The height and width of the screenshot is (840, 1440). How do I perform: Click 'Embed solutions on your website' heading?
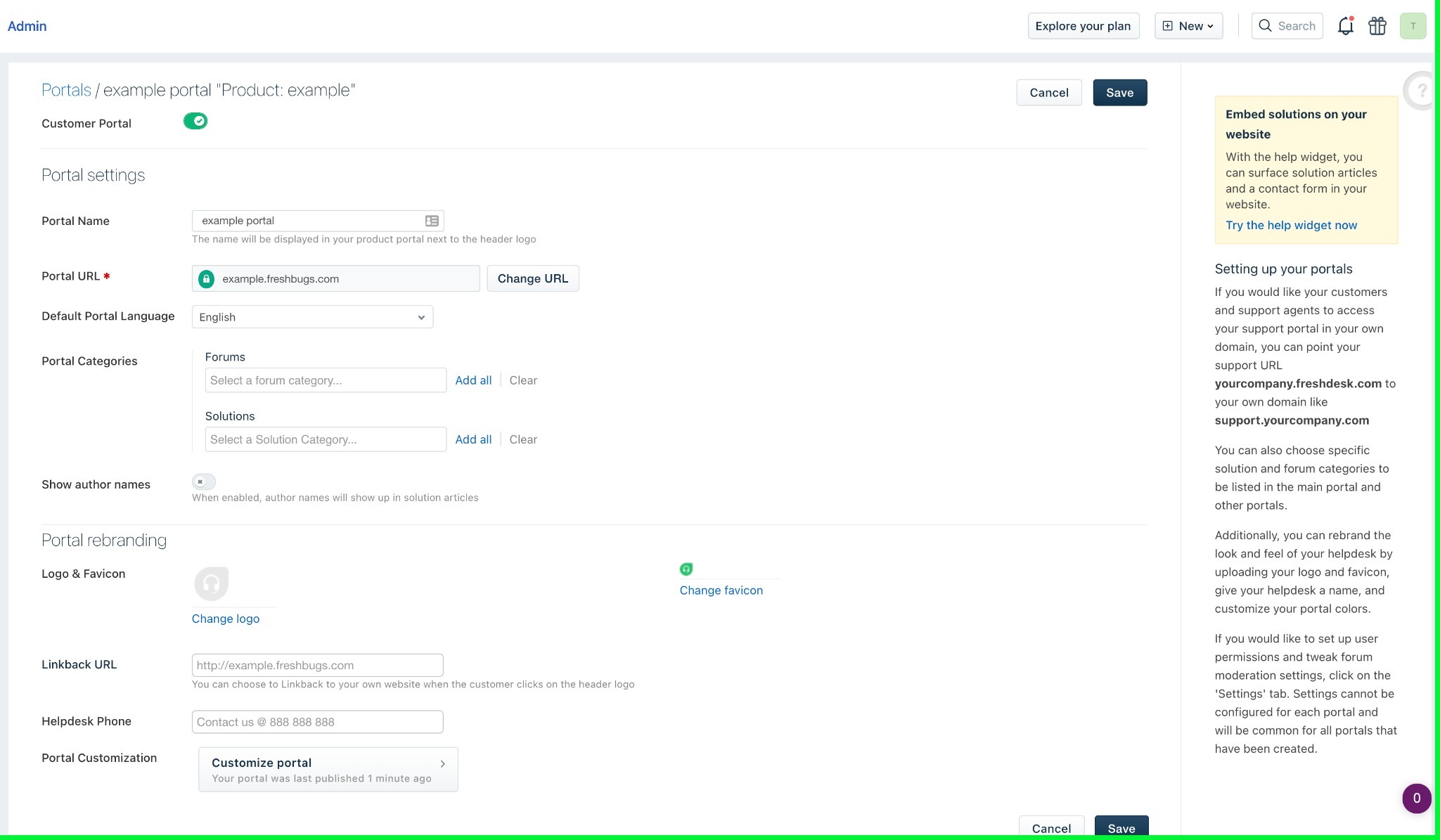coord(1296,124)
